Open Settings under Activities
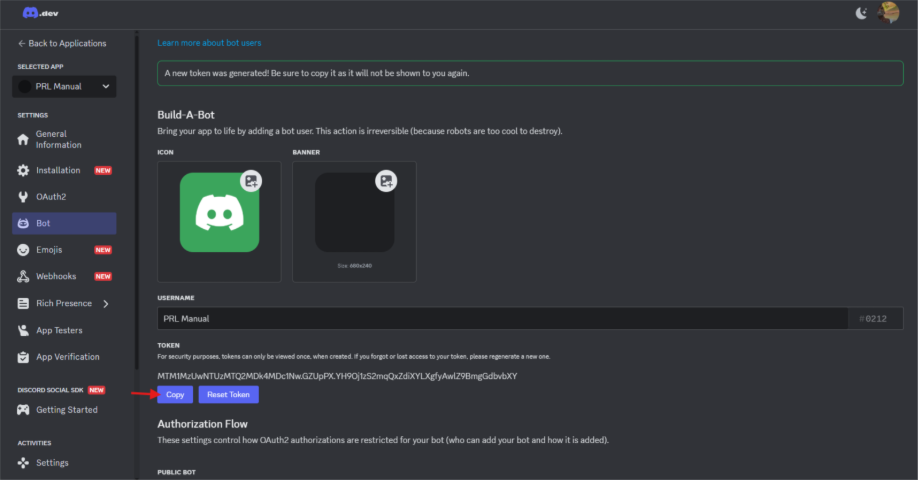Viewport: 918px width, 480px height. tap(52, 462)
